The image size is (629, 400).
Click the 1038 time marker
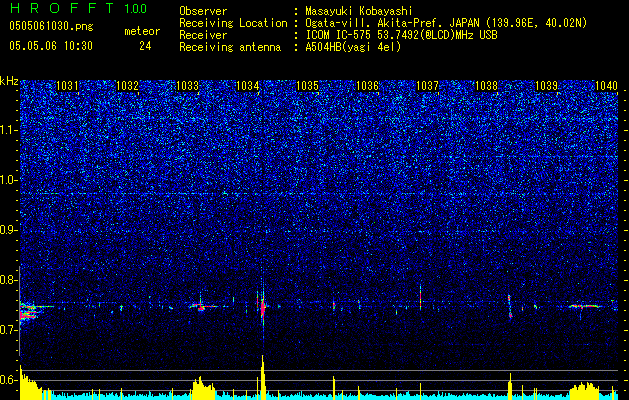487,86
